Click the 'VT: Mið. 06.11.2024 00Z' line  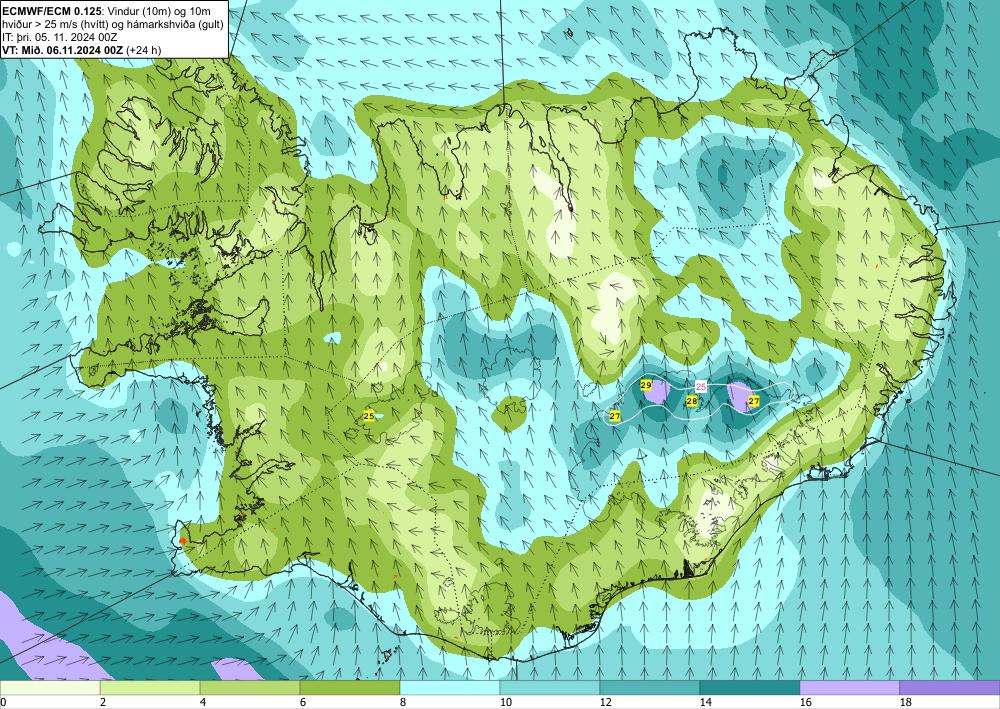(x=63, y=50)
